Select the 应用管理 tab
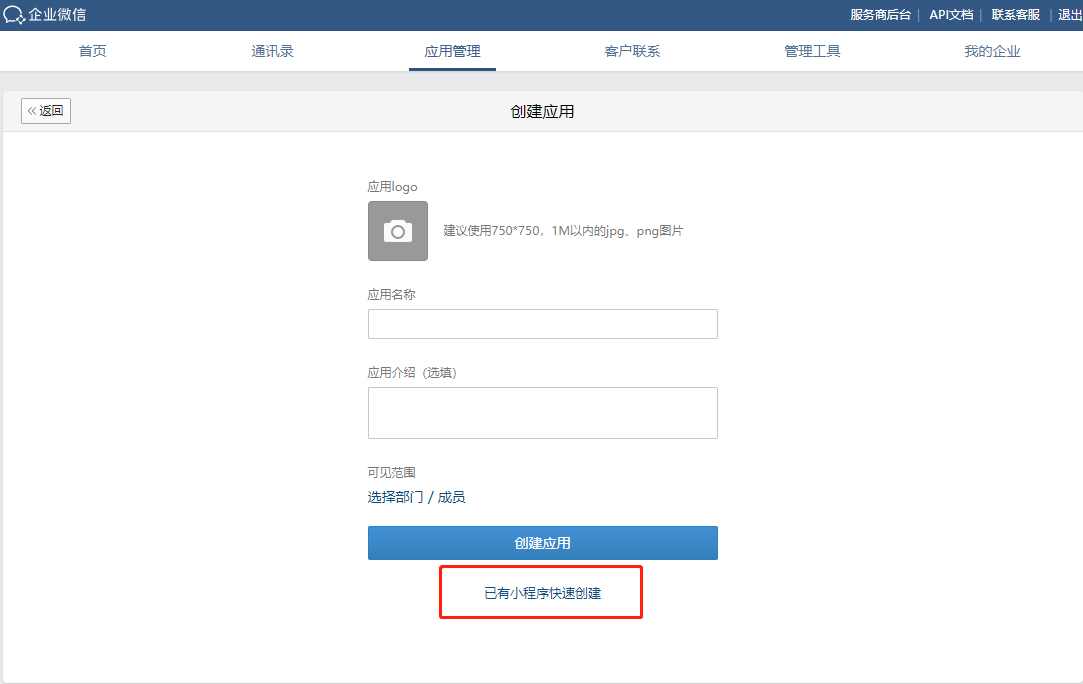This screenshot has height=684, width=1083. (x=452, y=51)
